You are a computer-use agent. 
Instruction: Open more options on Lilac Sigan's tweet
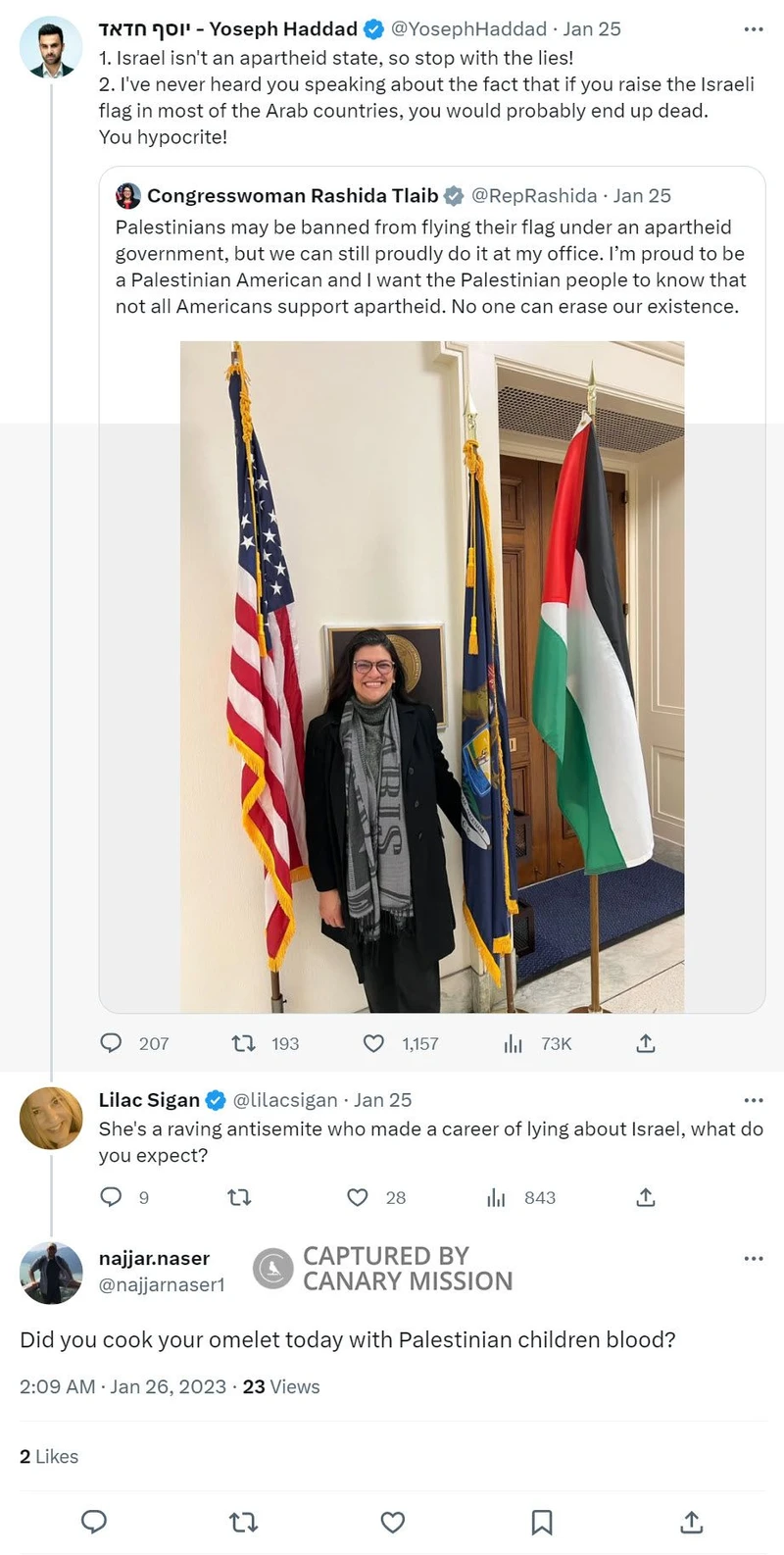click(x=753, y=1100)
